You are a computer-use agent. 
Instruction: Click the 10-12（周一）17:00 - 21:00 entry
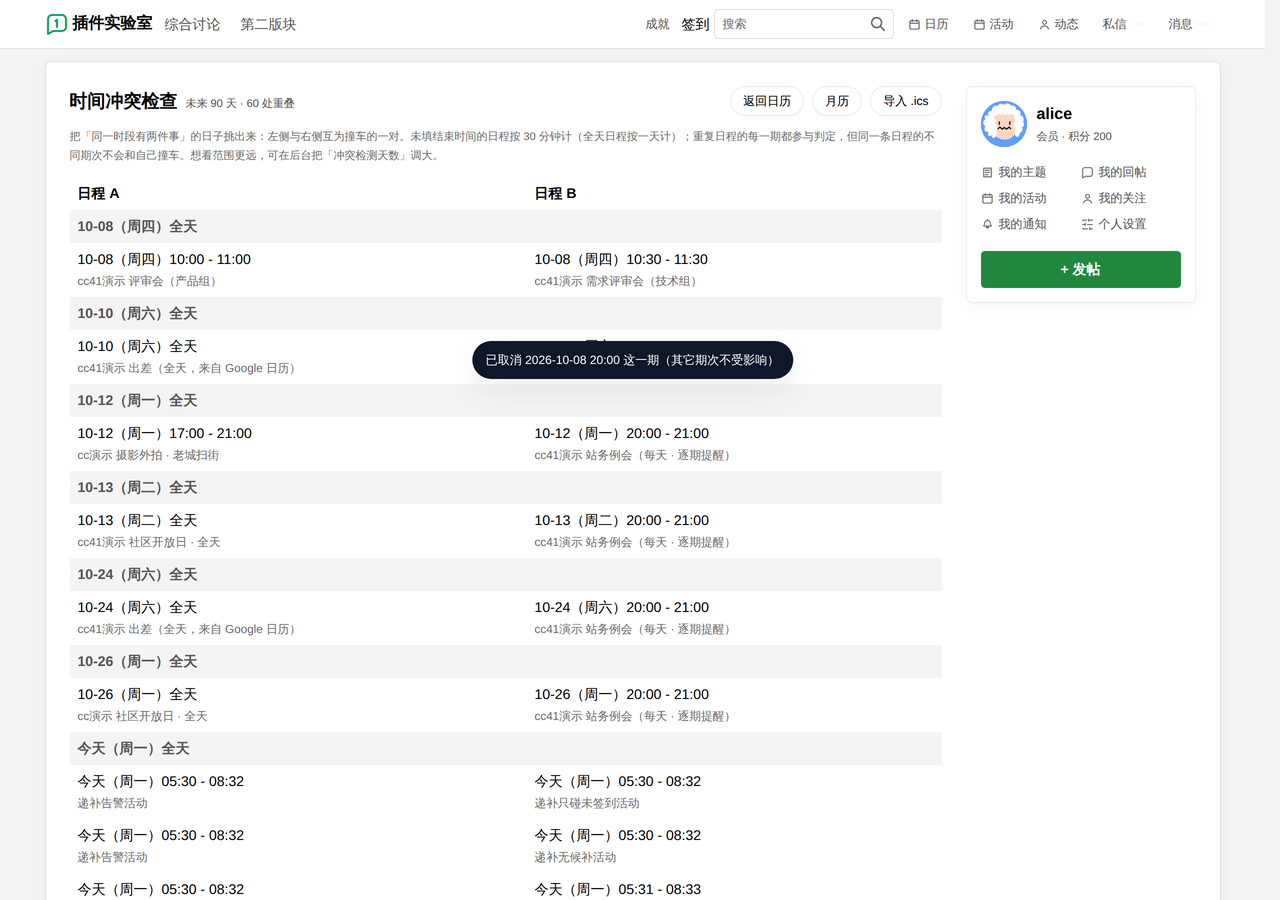coord(165,433)
